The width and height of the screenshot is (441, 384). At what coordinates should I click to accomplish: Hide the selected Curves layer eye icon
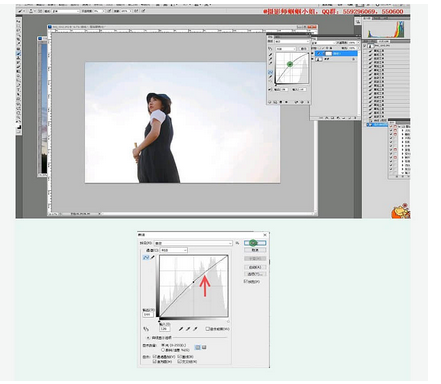312,53
